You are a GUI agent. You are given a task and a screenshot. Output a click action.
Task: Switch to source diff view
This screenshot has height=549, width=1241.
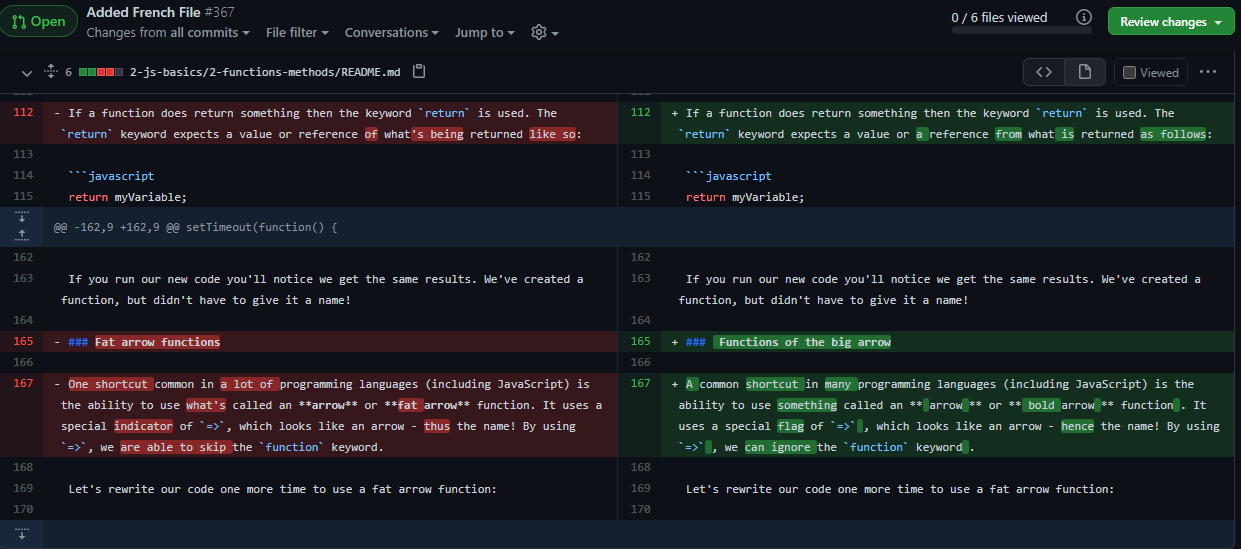point(1044,72)
